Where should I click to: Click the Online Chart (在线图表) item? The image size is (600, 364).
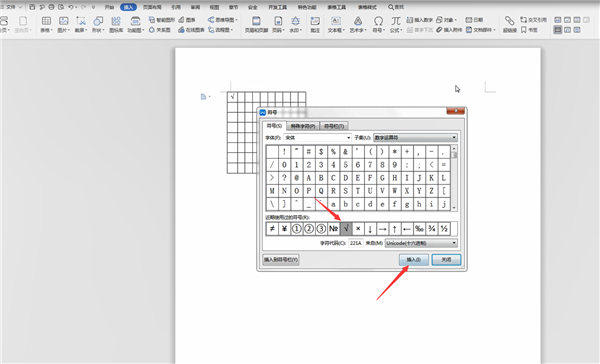point(191,29)
